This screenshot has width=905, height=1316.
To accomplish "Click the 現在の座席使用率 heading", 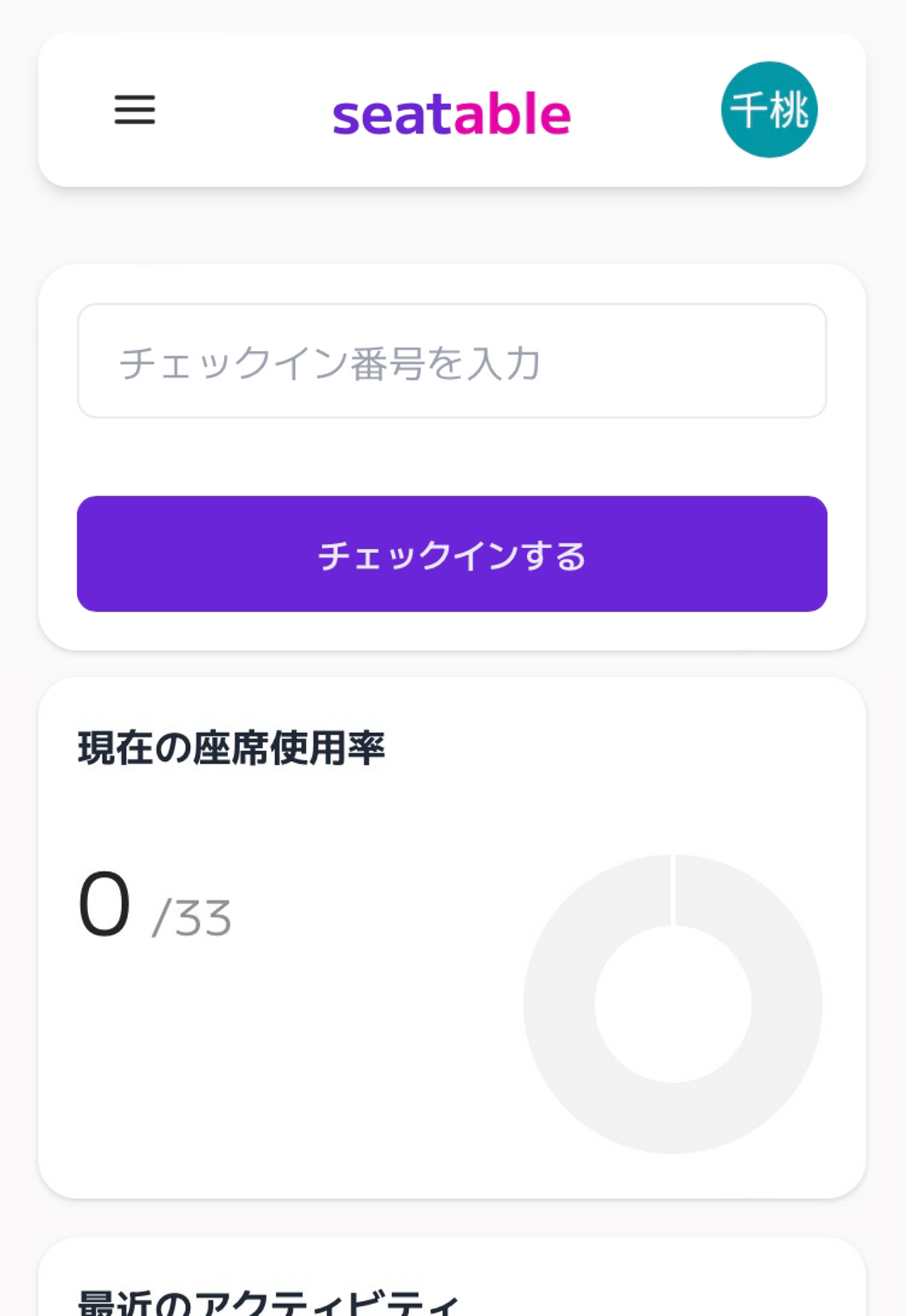I will tap(231, 748).
